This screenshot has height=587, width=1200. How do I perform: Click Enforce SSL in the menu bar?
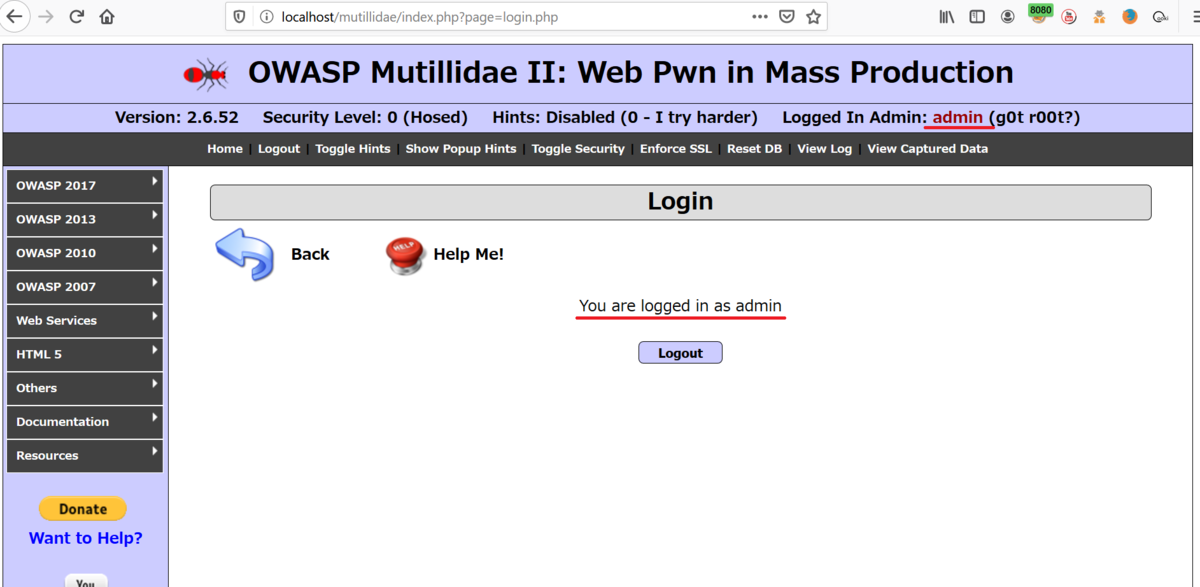pos(676,149)
